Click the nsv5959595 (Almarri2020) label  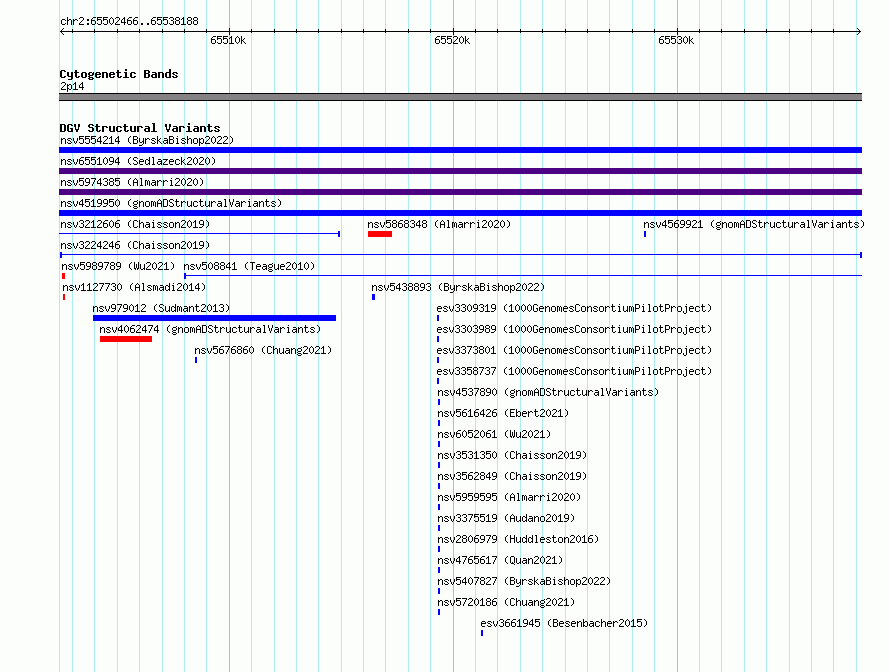(509, 497)
